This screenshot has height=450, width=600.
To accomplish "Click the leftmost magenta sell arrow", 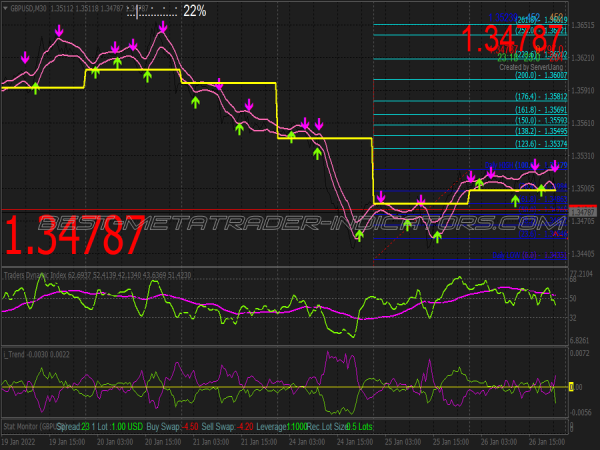I will click(26, 59).
